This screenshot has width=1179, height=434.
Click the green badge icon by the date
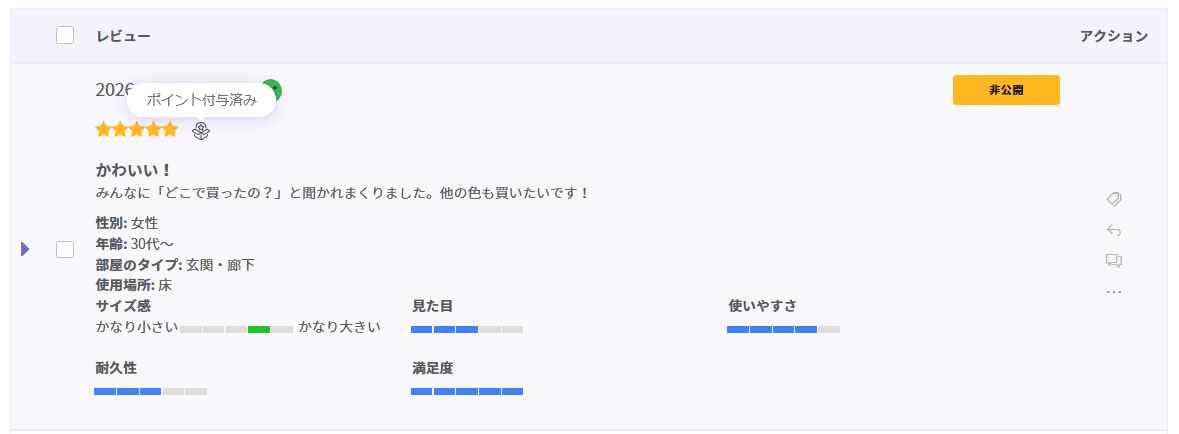[x=273, y=90]
